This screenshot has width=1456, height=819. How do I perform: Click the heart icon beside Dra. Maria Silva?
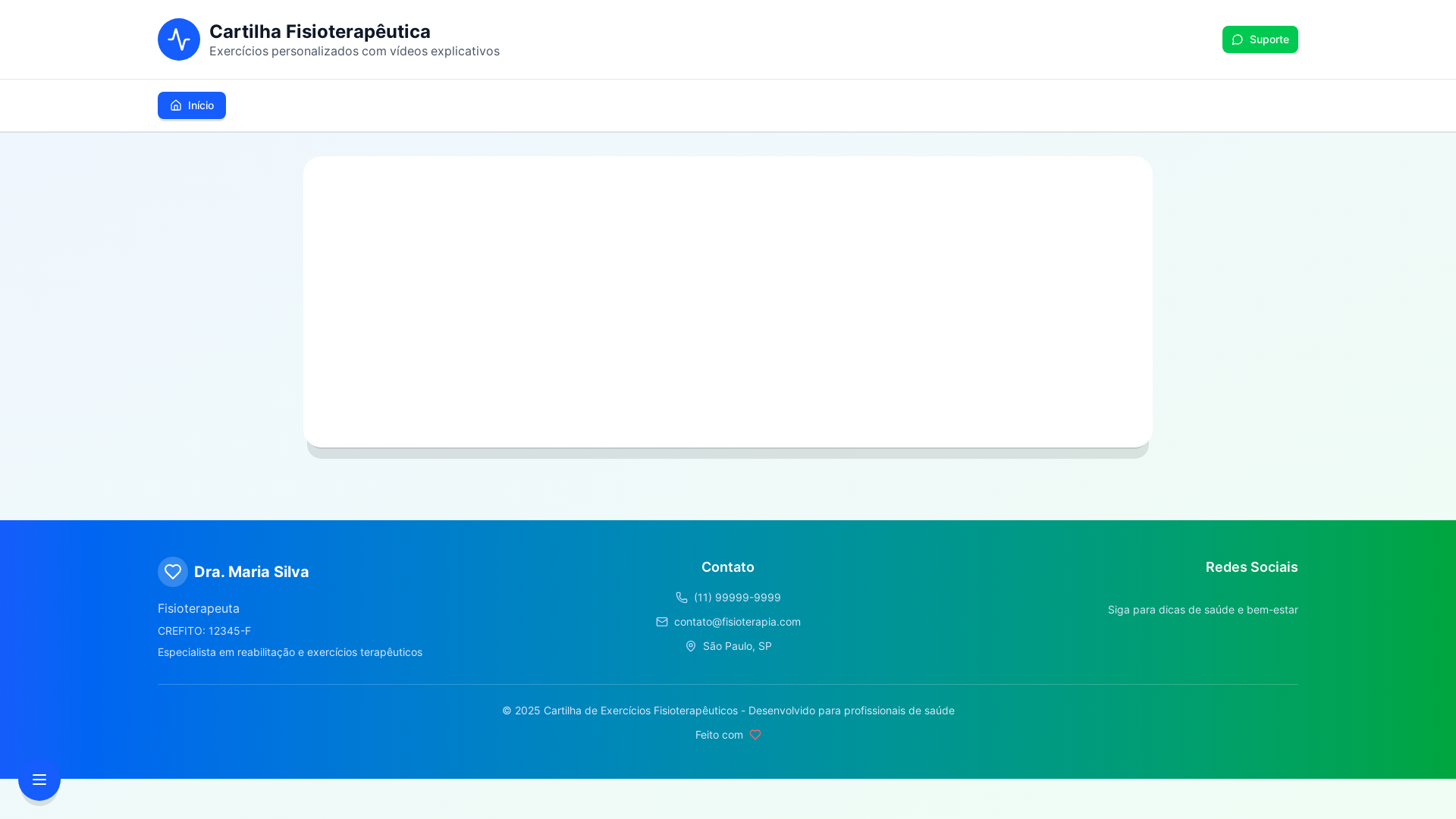(x=173, y=572)
